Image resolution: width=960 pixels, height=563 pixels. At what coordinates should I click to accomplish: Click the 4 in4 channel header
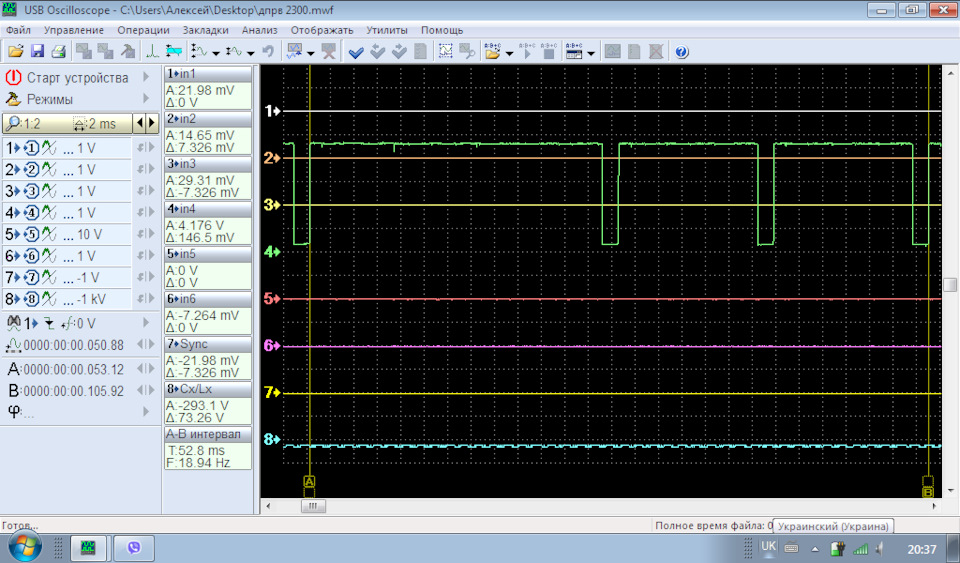[x=208, y=209]
